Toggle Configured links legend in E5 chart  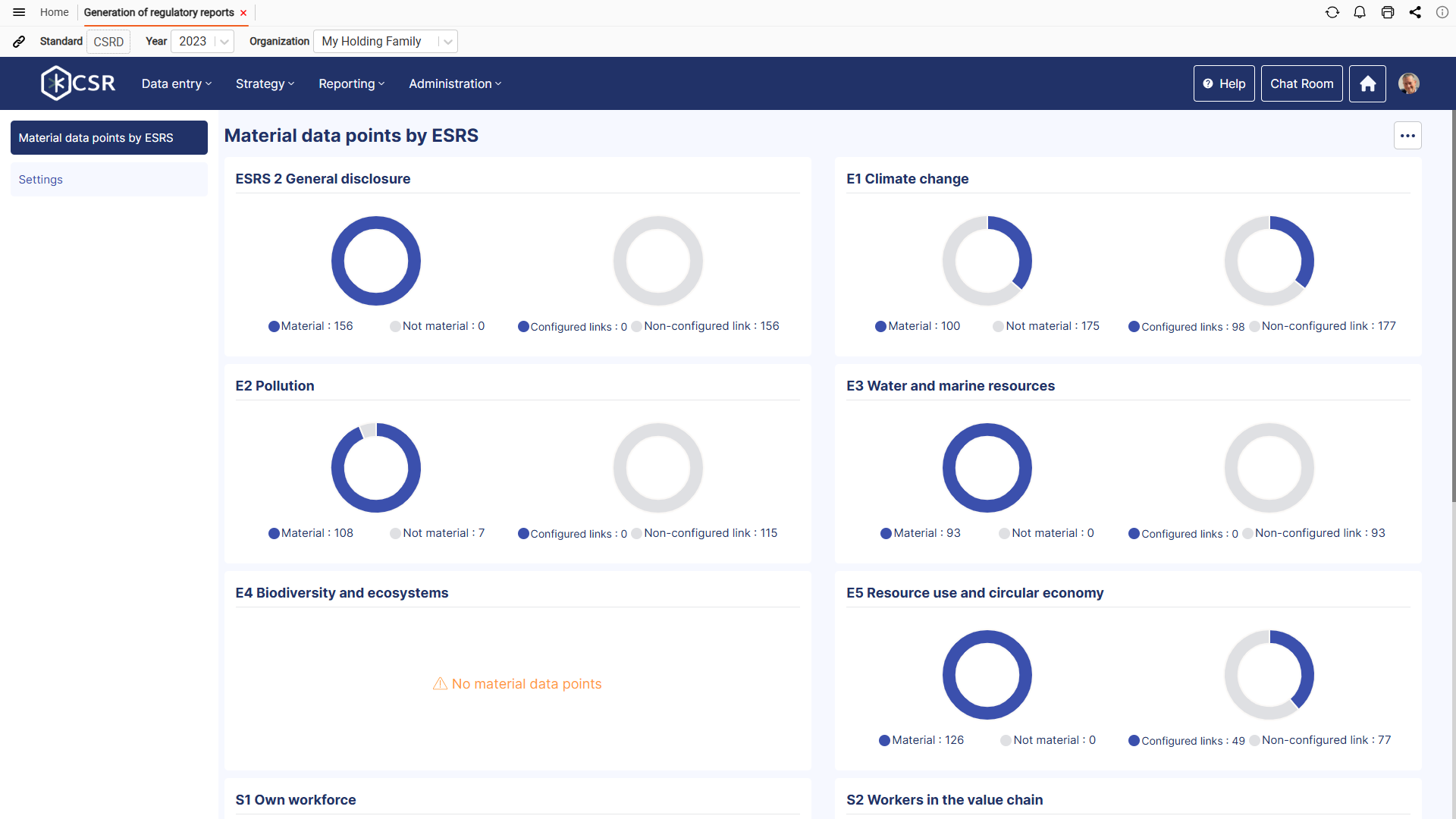pos(1186,741)
